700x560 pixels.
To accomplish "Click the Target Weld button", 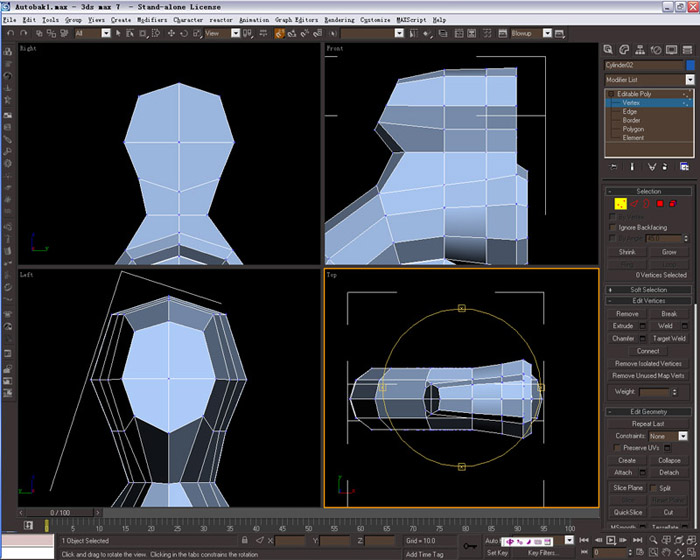I will point(669,339).
